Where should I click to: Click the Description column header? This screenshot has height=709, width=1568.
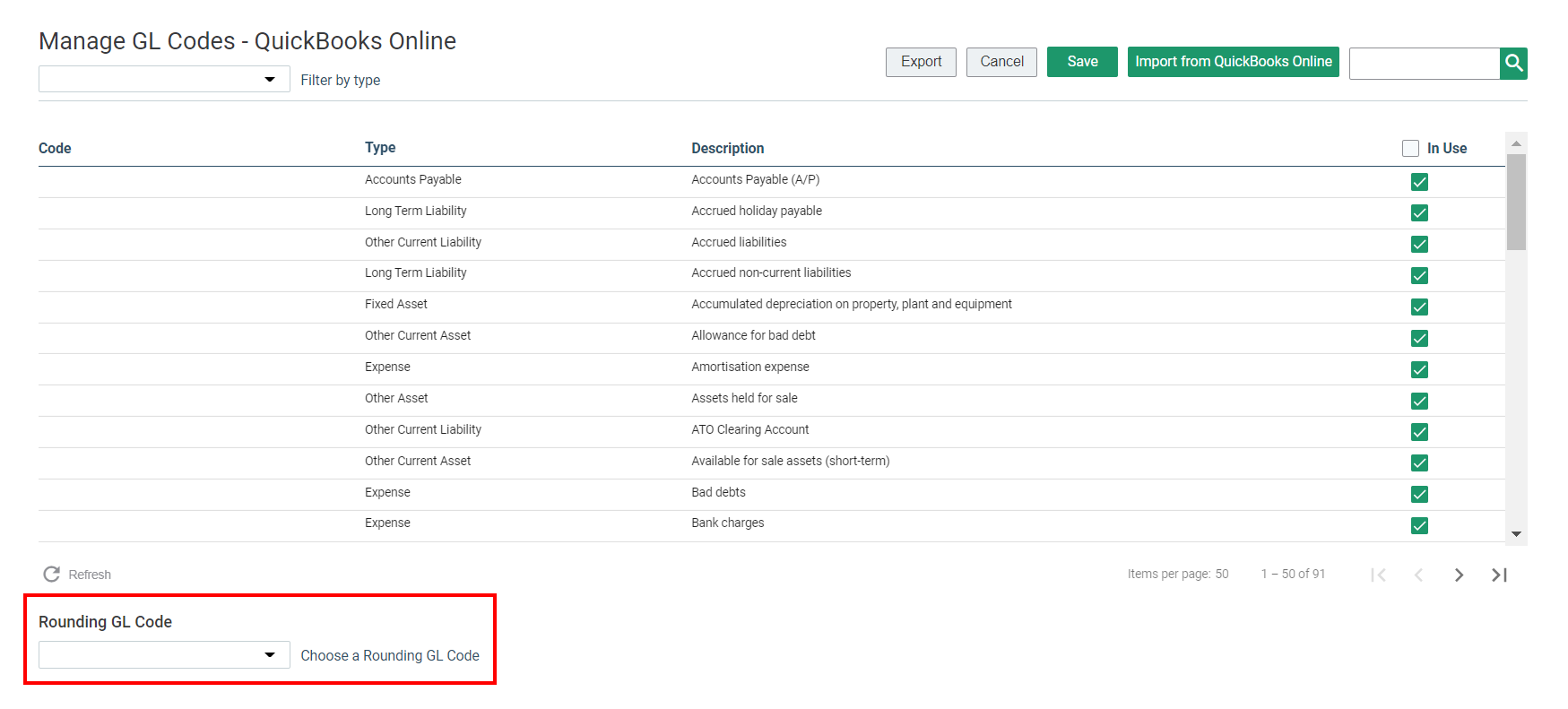point(728,149)
